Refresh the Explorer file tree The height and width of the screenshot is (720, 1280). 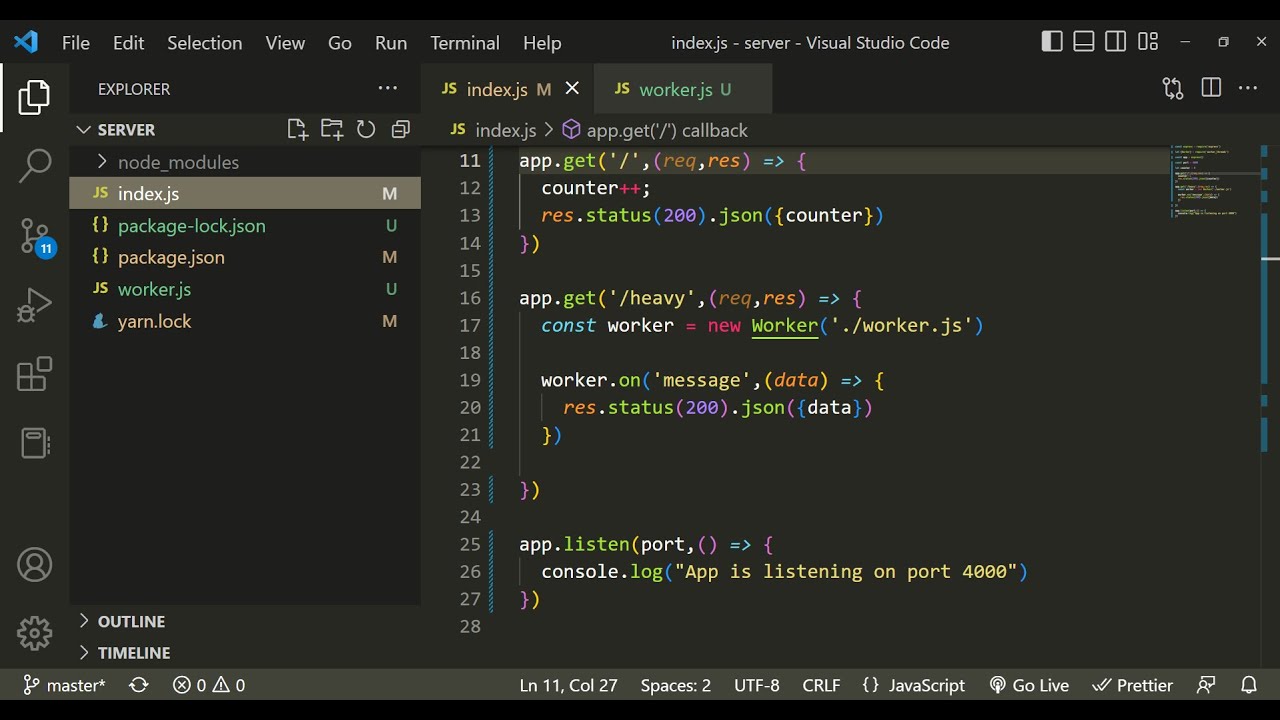click(x=366, y=129)
